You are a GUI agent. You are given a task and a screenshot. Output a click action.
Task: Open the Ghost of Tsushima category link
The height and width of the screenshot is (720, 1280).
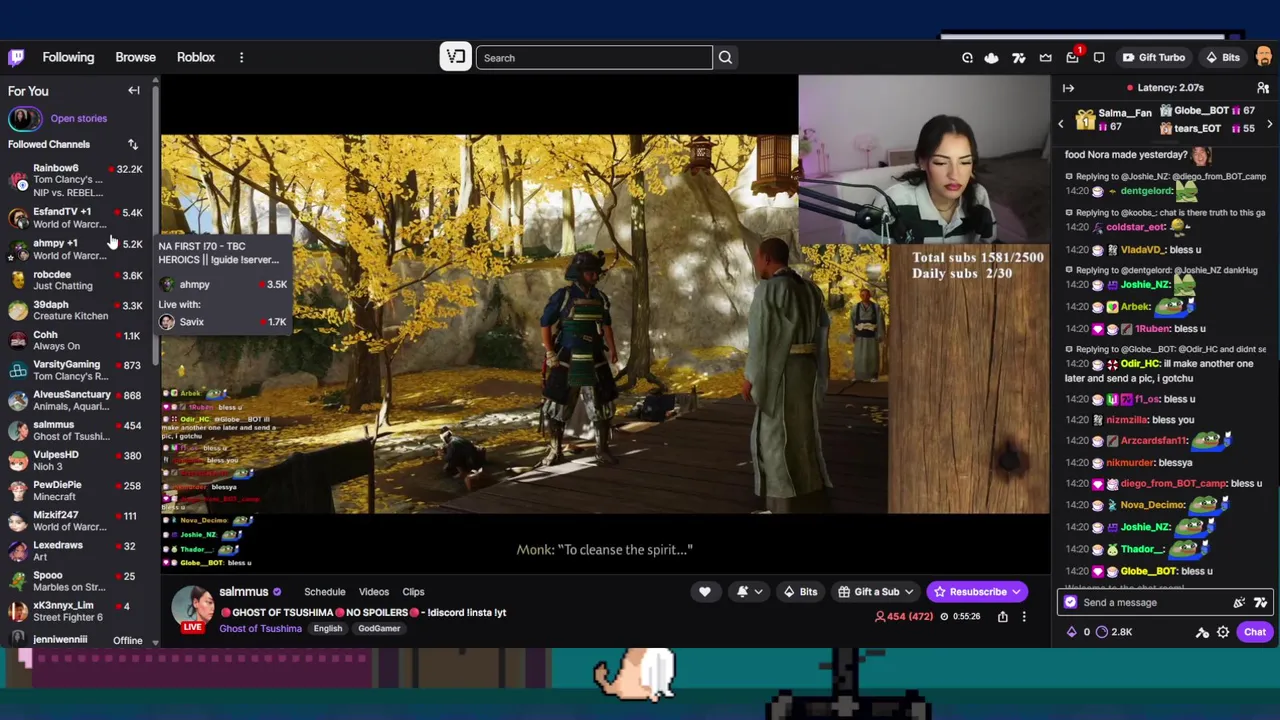coord(260,628)
